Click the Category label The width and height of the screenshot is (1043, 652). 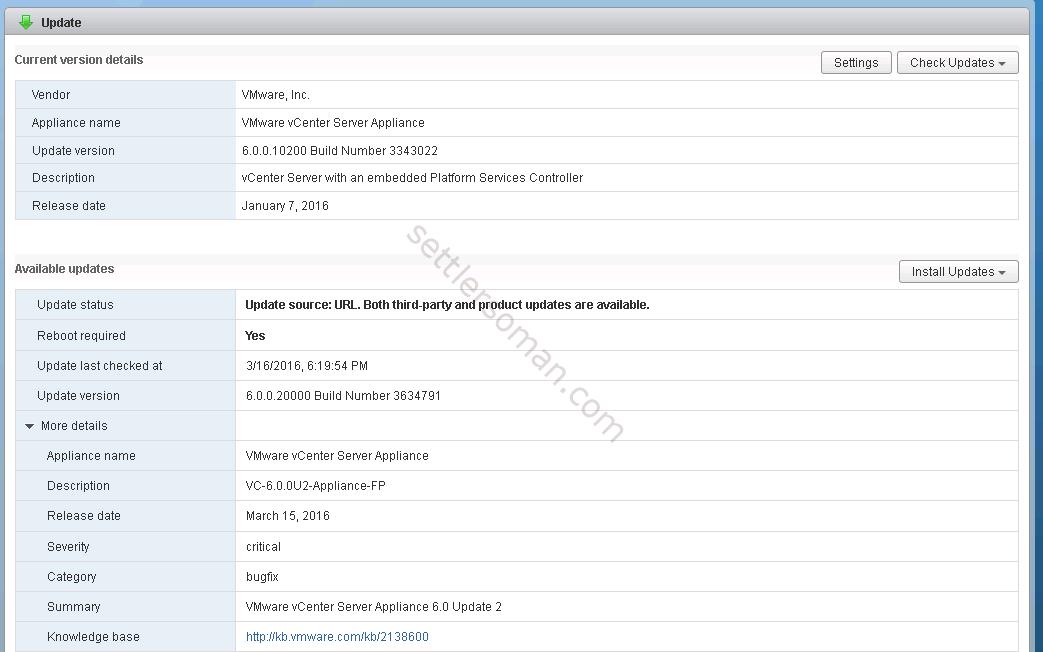click(x=72, y=577)
